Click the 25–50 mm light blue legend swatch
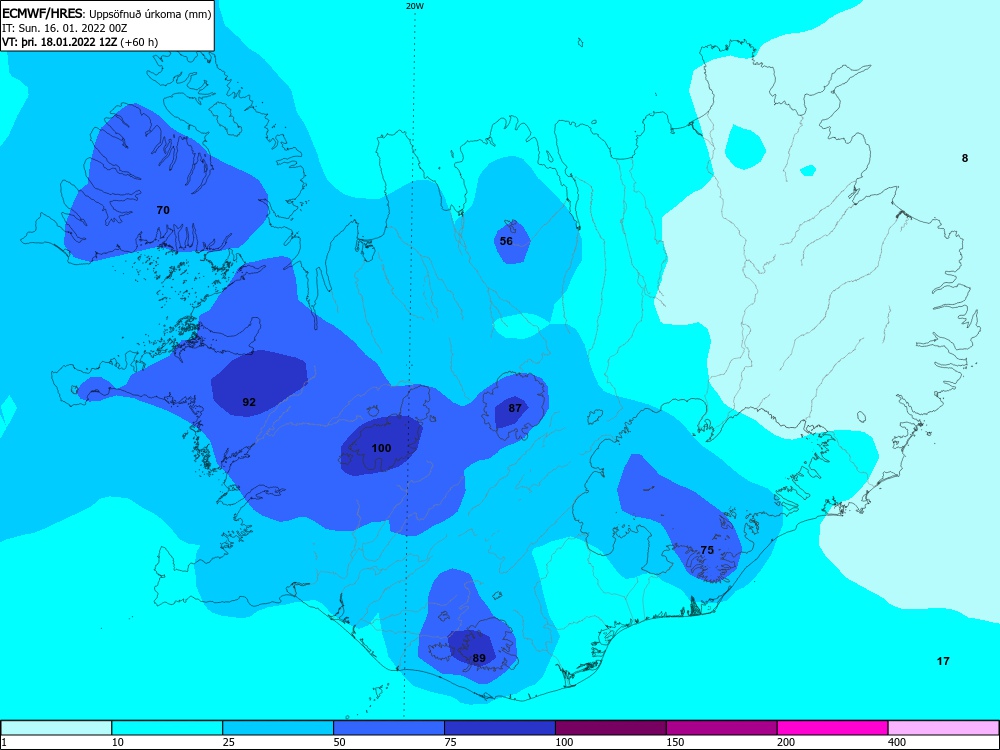Screen dimensions: 1000x750 (x=278, y=728)
